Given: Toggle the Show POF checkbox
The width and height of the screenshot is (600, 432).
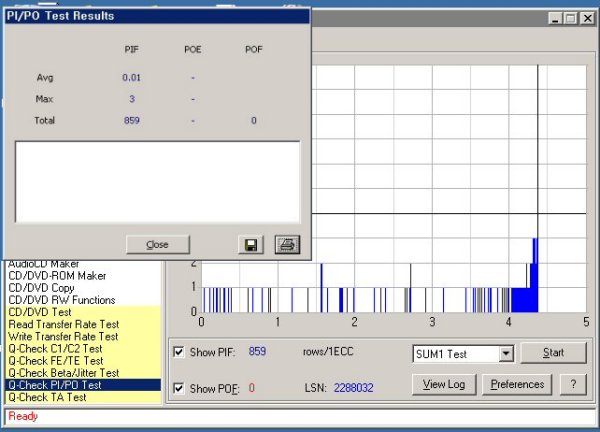Looking at the screenshot, I should (179, 388).
